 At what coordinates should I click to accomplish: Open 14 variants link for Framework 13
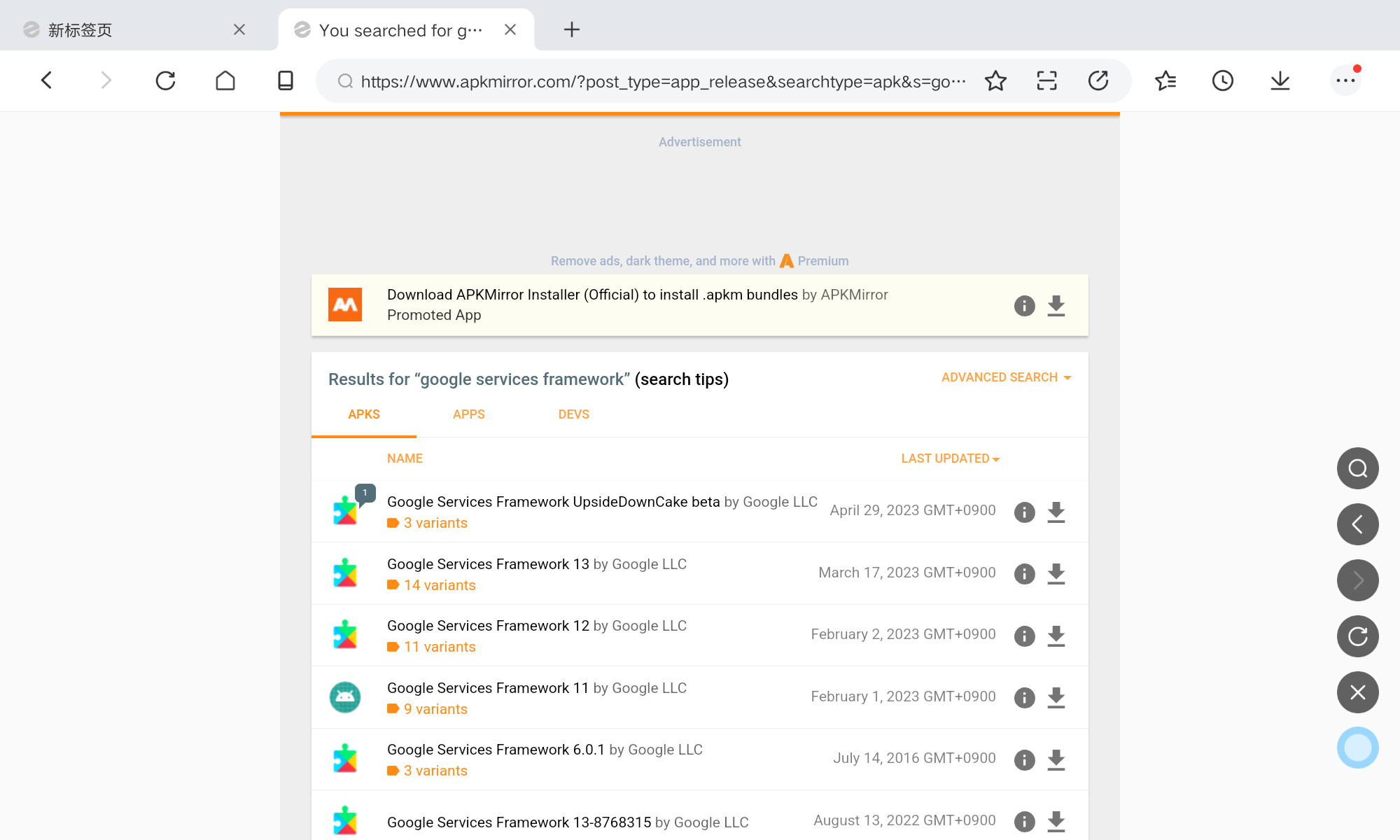click(x=439, y=585)
